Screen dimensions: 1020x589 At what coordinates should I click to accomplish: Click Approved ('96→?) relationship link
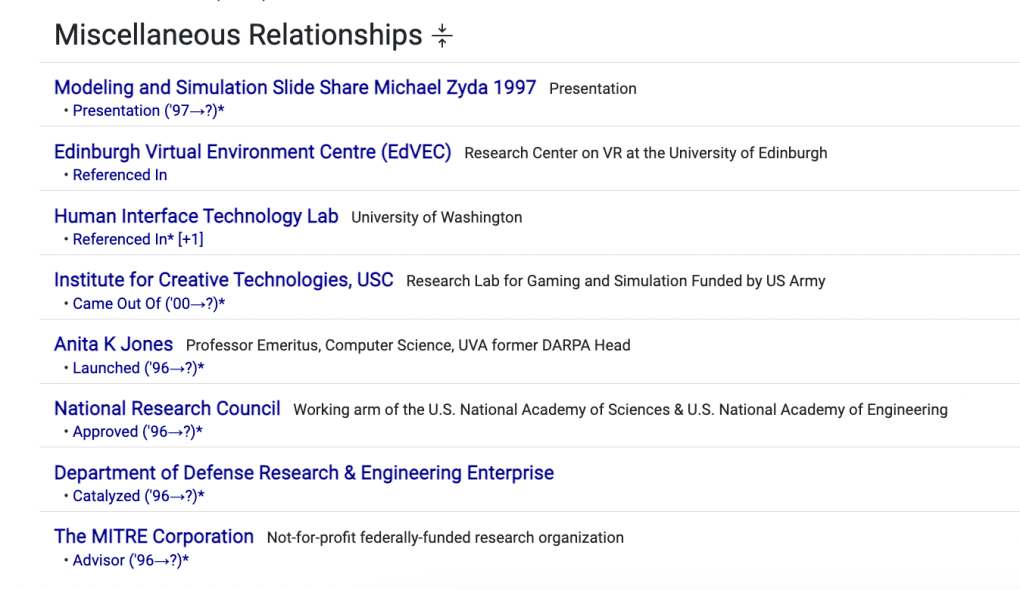point(138,432)
